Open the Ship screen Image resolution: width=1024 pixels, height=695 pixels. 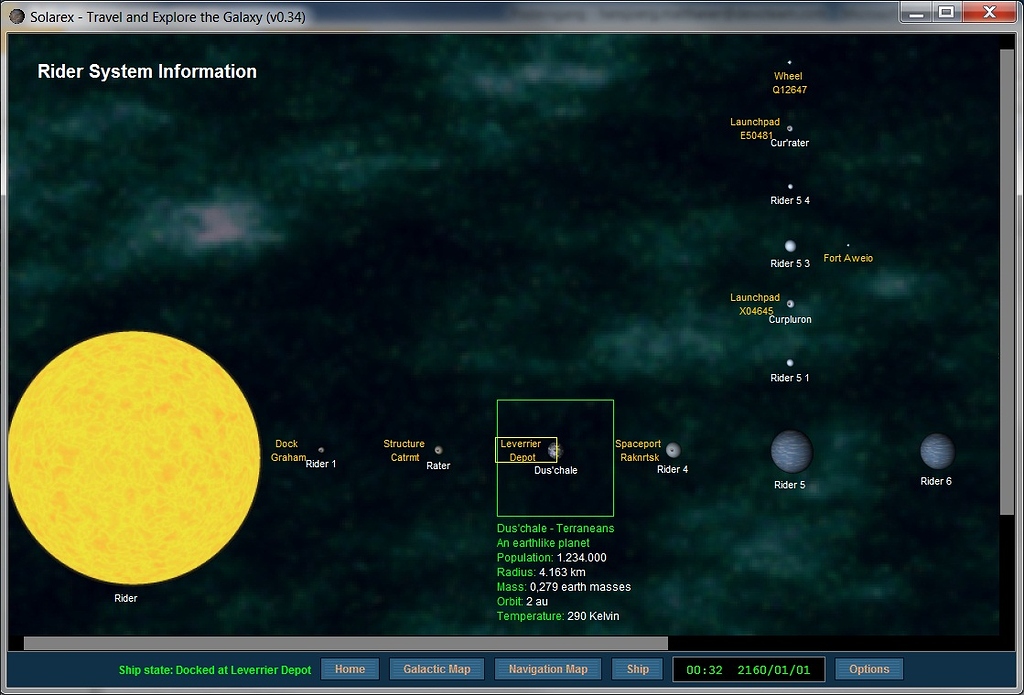click(637, 668)
